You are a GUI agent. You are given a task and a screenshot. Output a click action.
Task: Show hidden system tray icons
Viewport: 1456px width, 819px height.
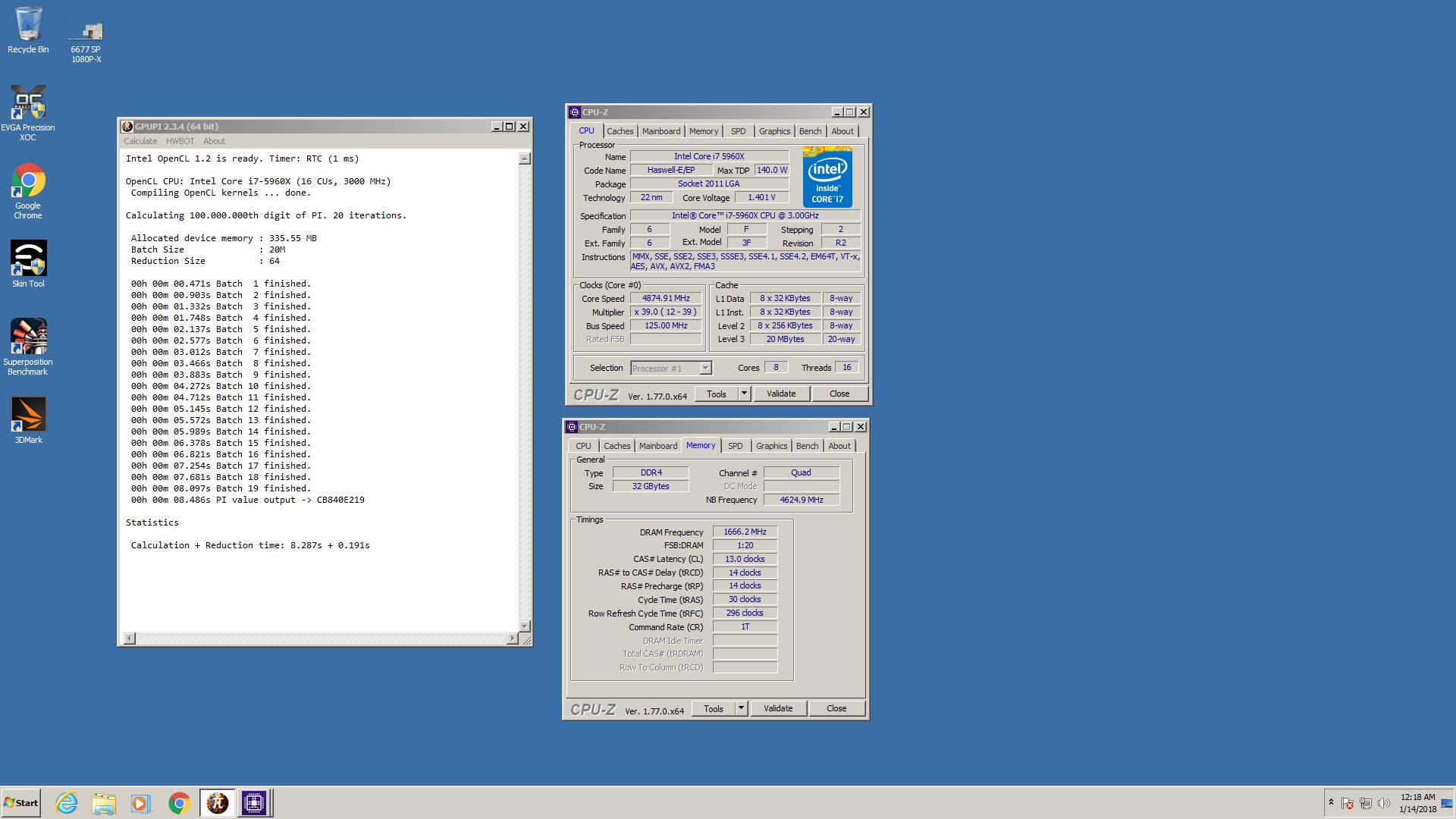(x=1331, y=802)
